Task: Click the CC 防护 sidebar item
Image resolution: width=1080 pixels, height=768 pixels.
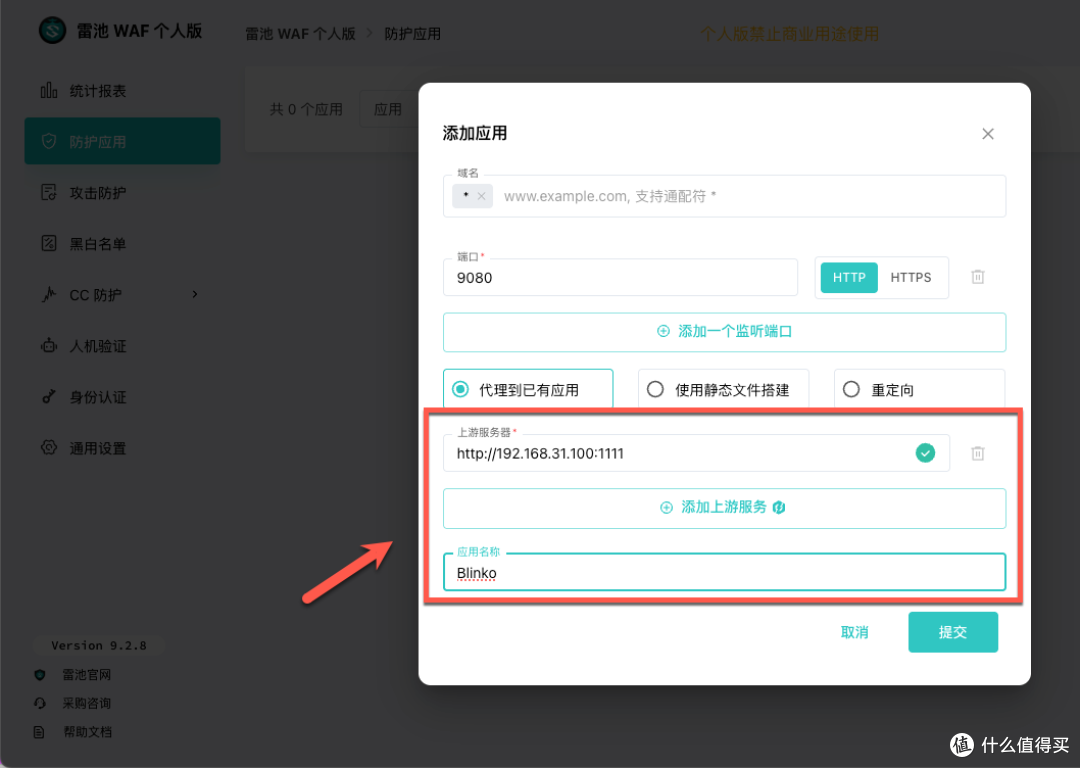Action: coord(122,295)
